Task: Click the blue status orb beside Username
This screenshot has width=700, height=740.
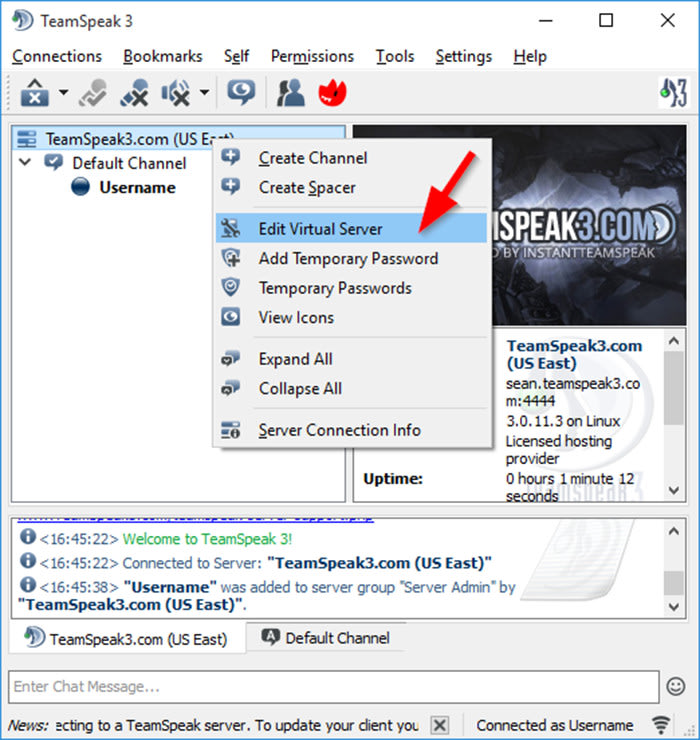Action: tap(80, 187)
